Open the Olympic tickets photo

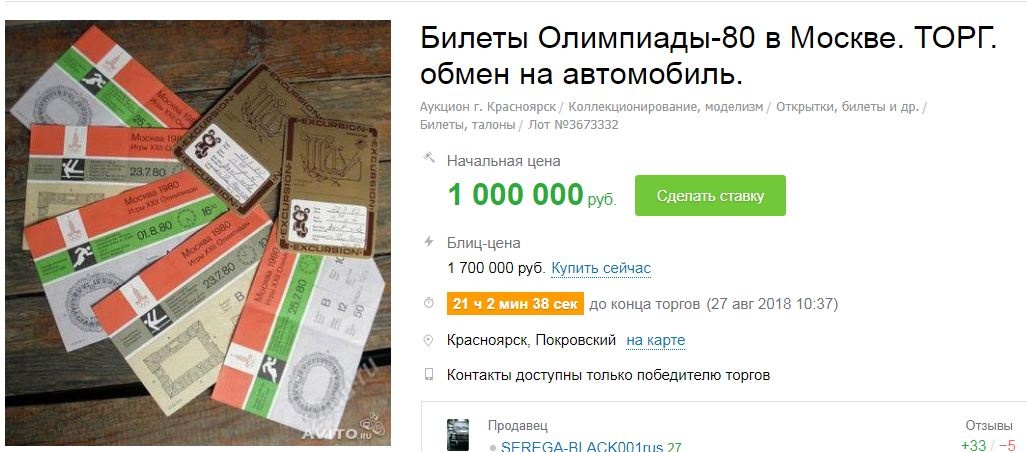[x=198, y=233]
